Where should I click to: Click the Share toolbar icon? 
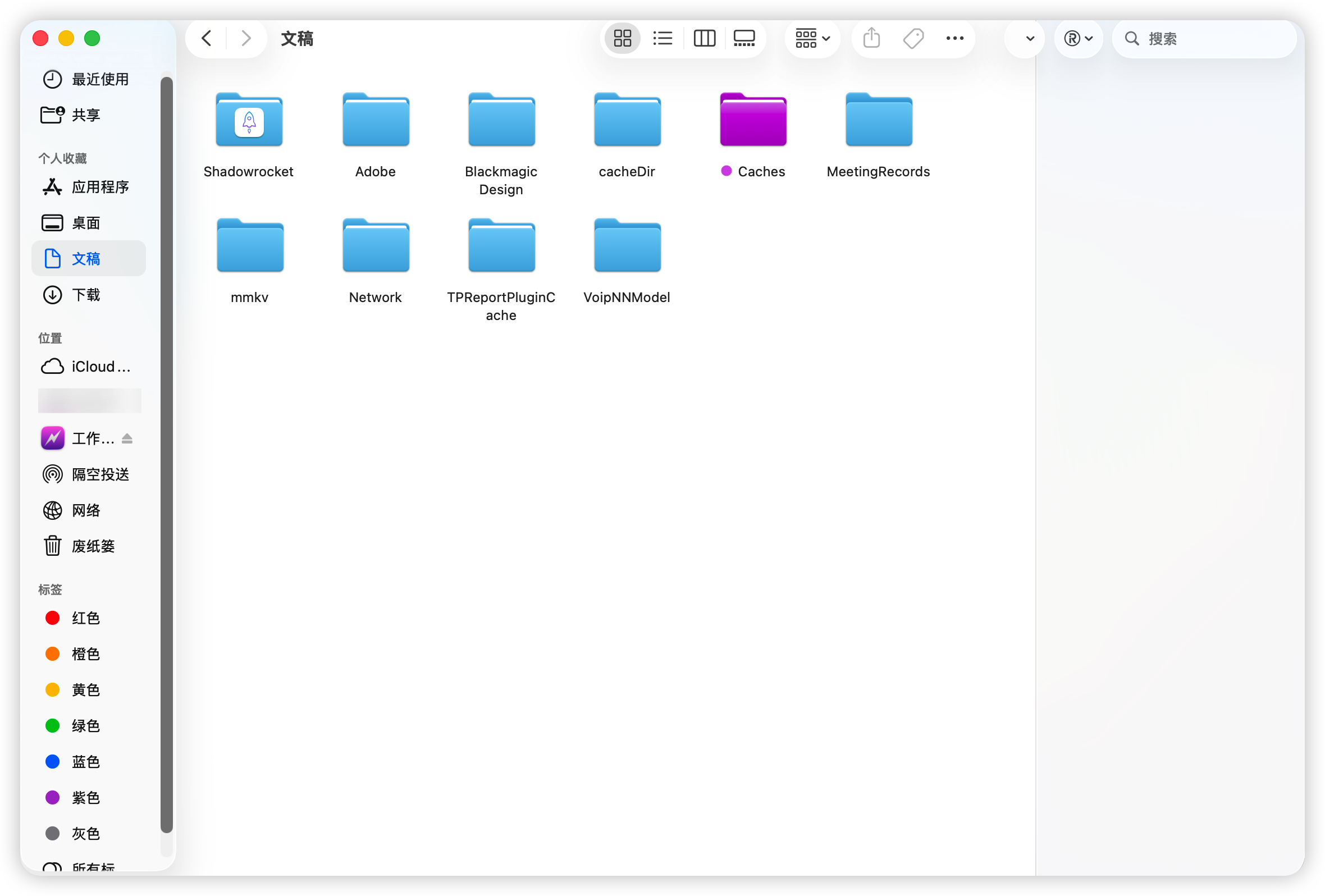[871, 39]
